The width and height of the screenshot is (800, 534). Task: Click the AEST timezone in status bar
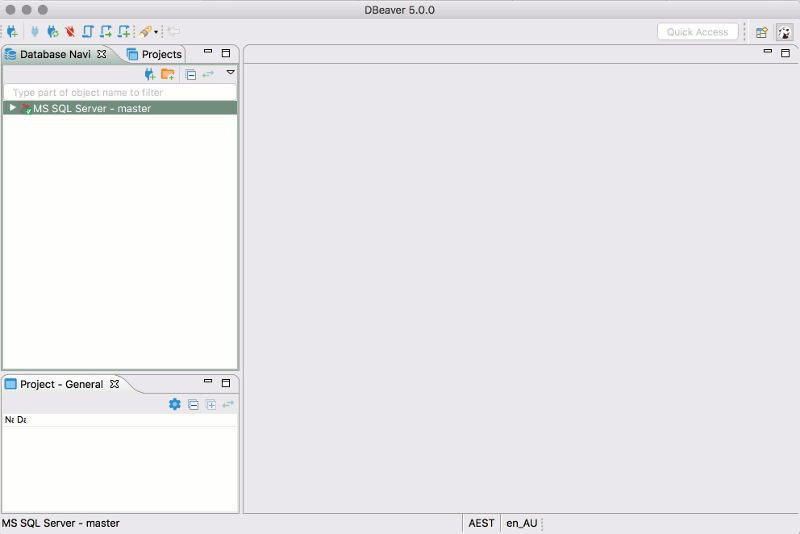point(481,523)
